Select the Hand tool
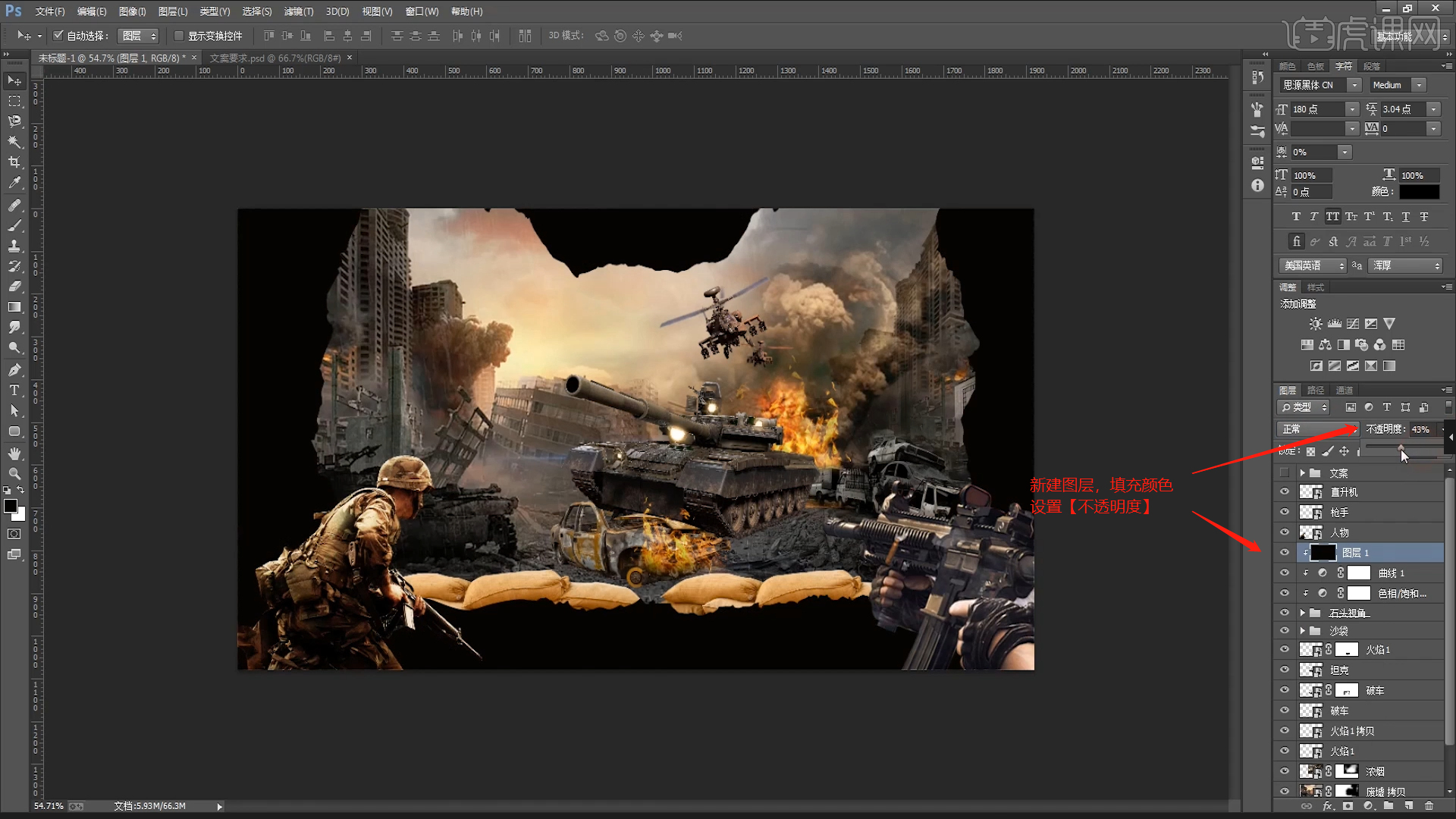 point(14,453)
